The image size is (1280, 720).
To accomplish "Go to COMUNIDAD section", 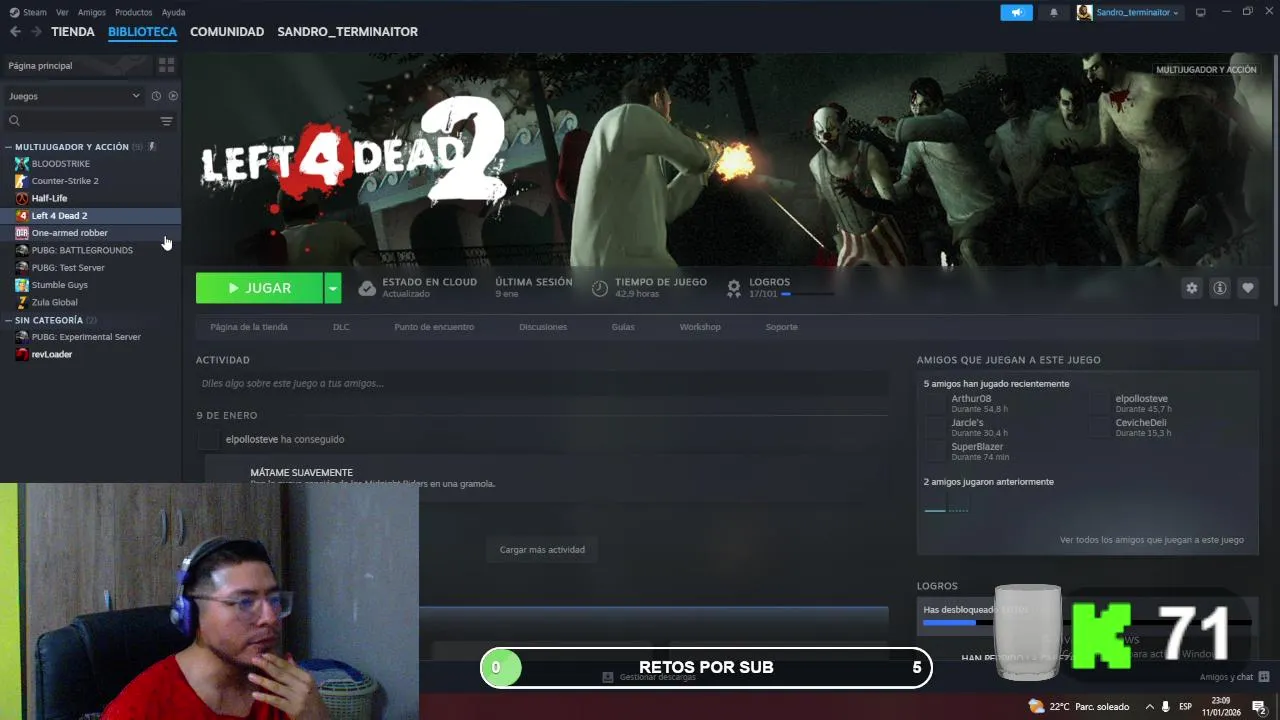I will point(227,32).
